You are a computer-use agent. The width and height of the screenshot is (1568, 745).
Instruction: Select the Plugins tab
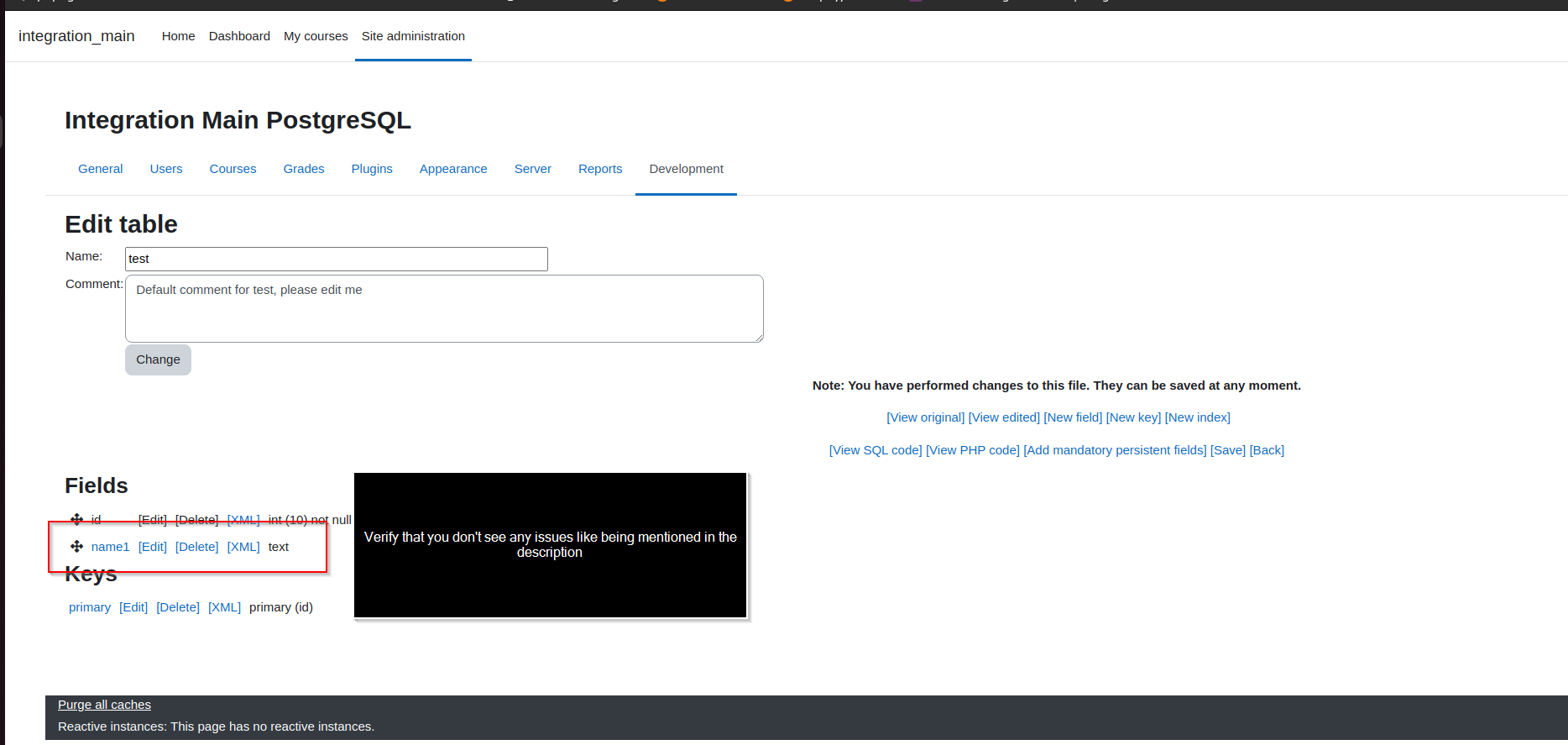(x=372, y=169)
